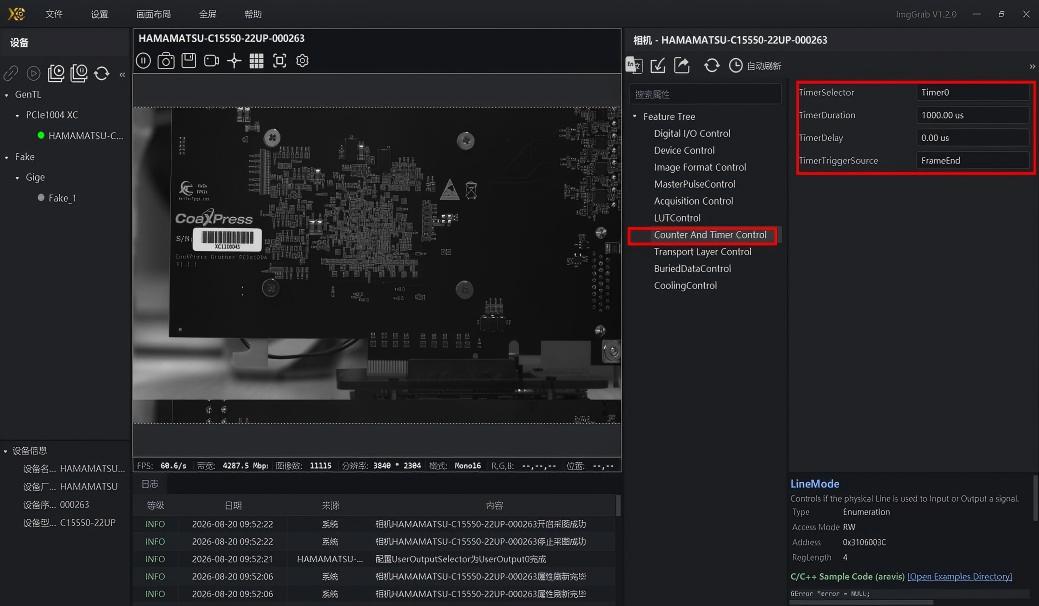Click log entry dated 2026-08-20 09:52:21
This screenshot has width=1039, height=606.
point(376,559)
